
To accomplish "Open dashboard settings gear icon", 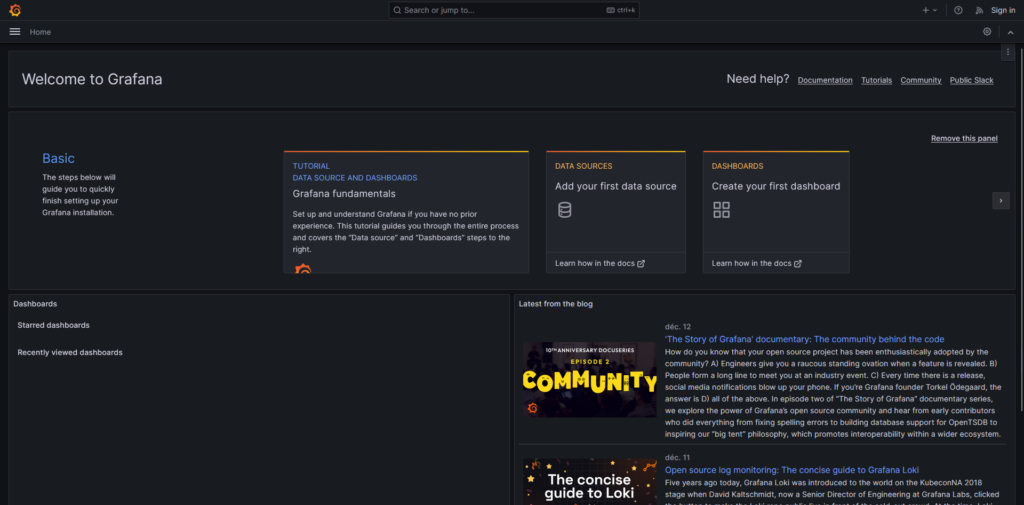I will click(x=987, y=31).
